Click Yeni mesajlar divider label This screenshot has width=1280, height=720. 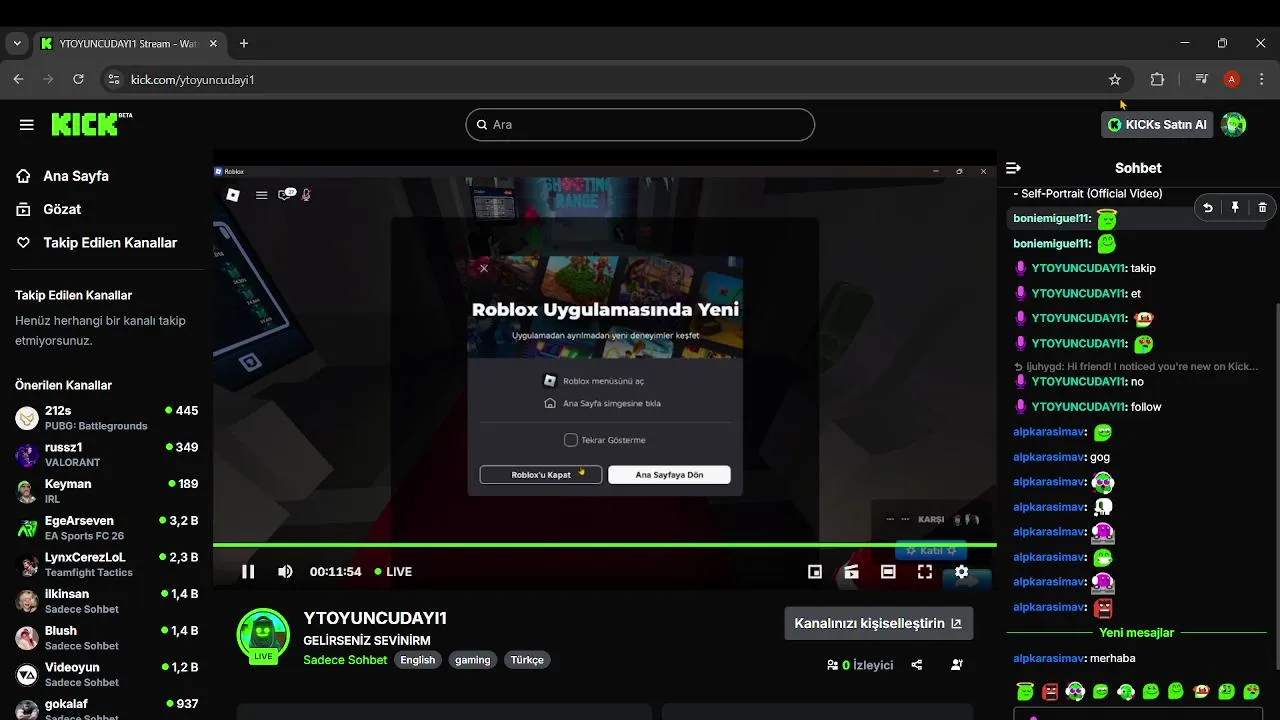pyautogui.click(x=1137, y=633)
